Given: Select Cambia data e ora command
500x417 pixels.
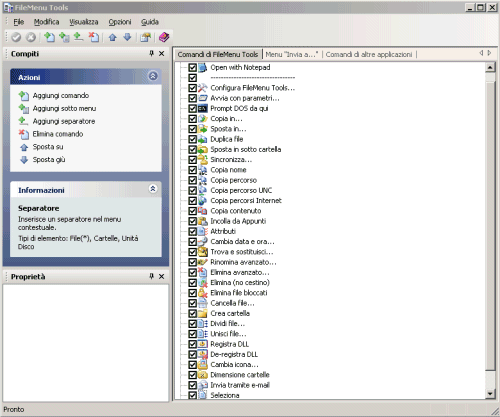Looking at the screenshot, I should [242, 242].
